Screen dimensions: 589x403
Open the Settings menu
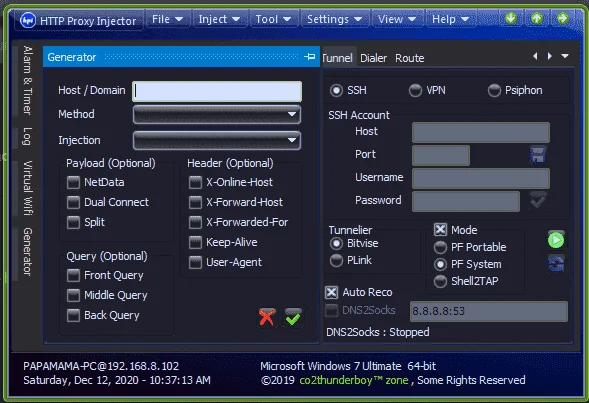coord(334,19)
